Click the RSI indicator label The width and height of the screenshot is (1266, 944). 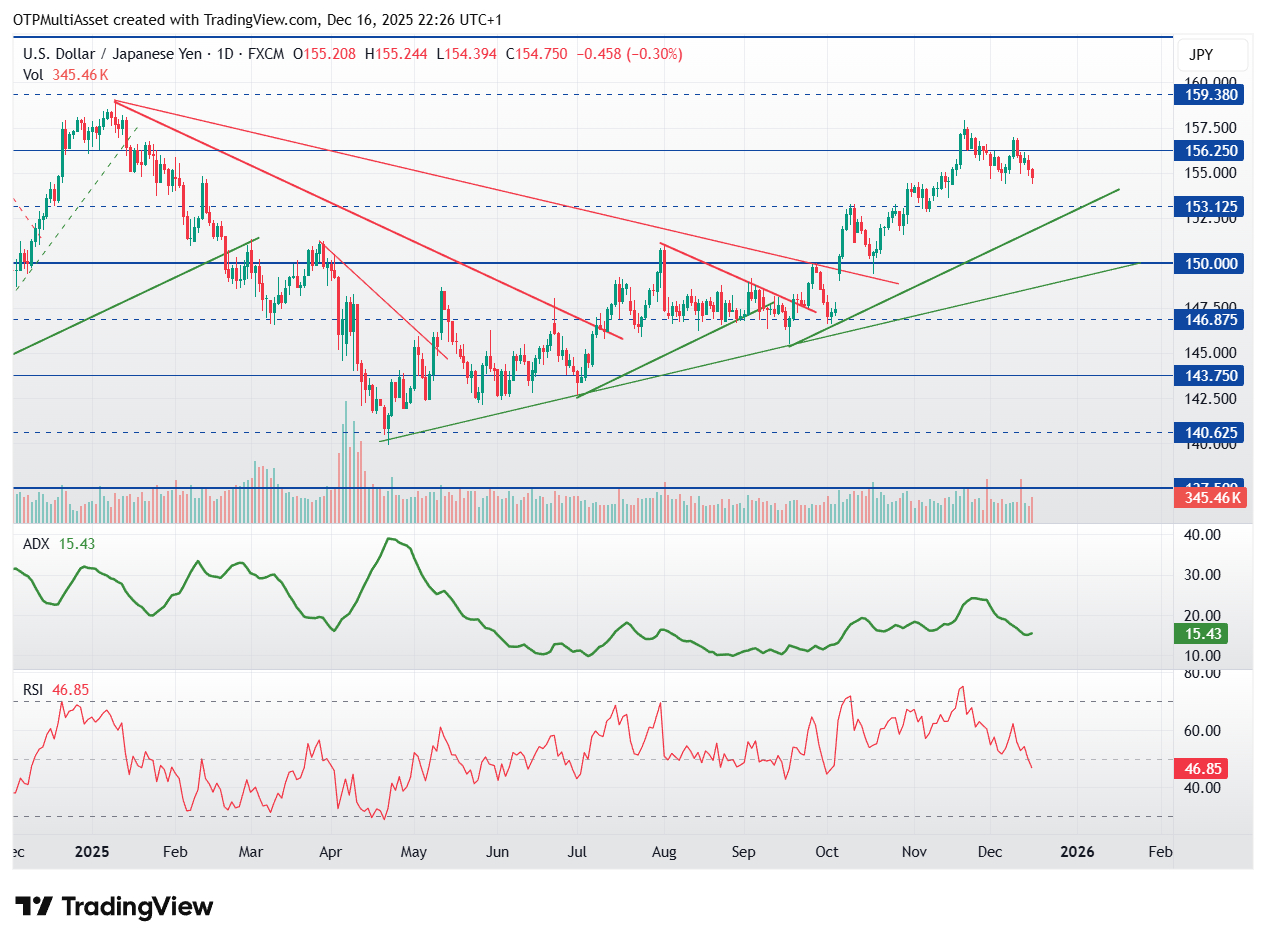tap(34, 688)
